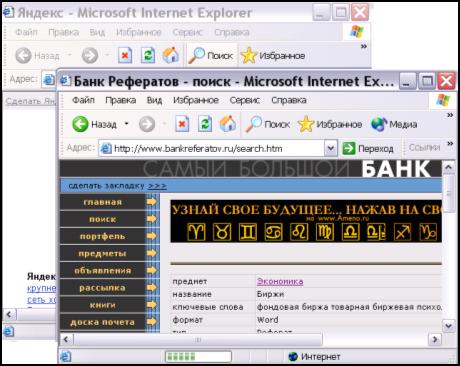Open книги sidebar link

(103, 305)
